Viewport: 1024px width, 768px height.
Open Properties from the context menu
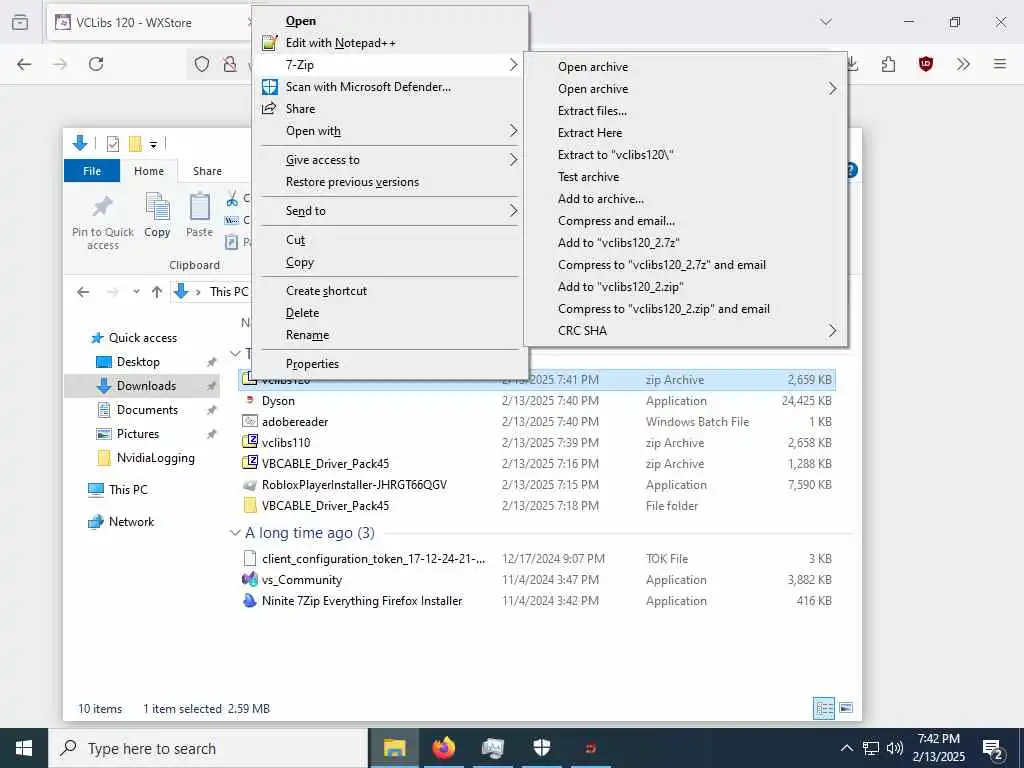[x=390, y=364]
